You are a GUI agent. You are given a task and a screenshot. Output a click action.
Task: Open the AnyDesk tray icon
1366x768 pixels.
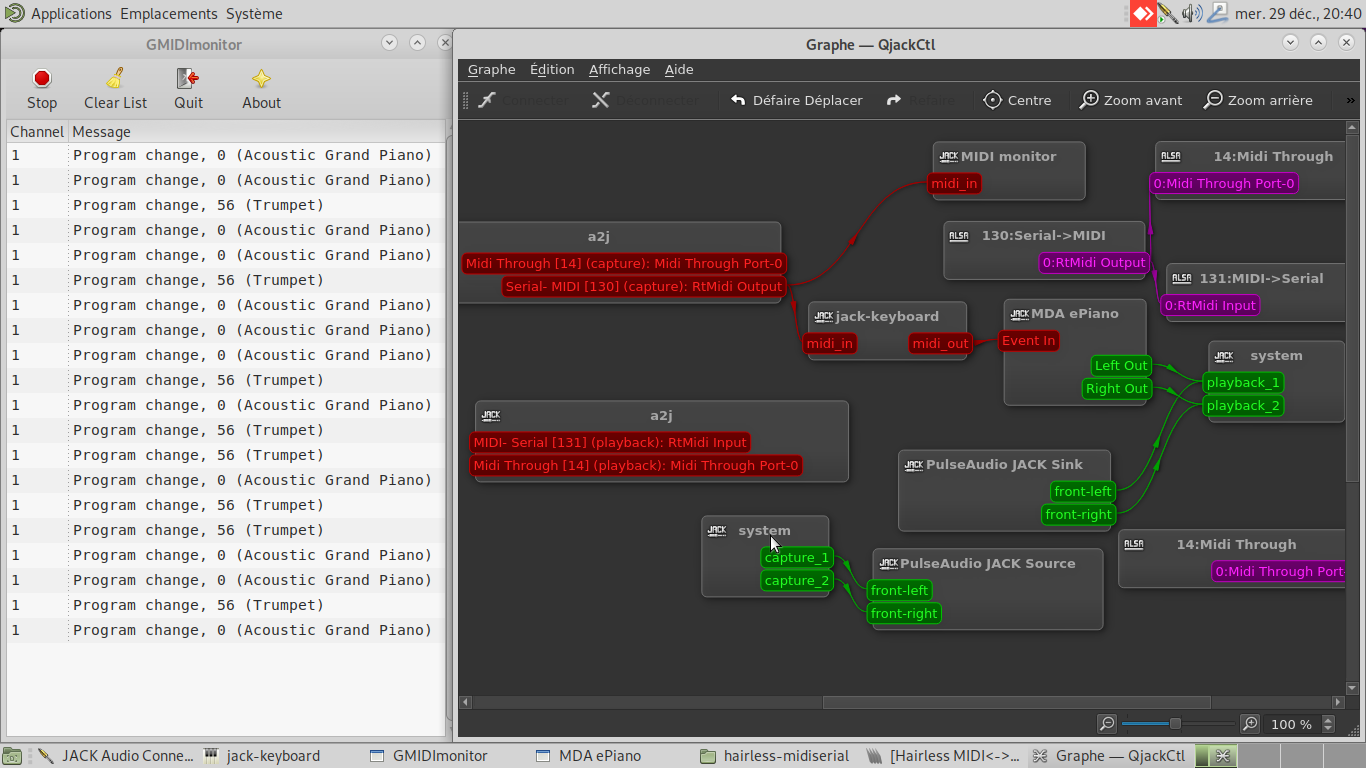[1143, 14]
